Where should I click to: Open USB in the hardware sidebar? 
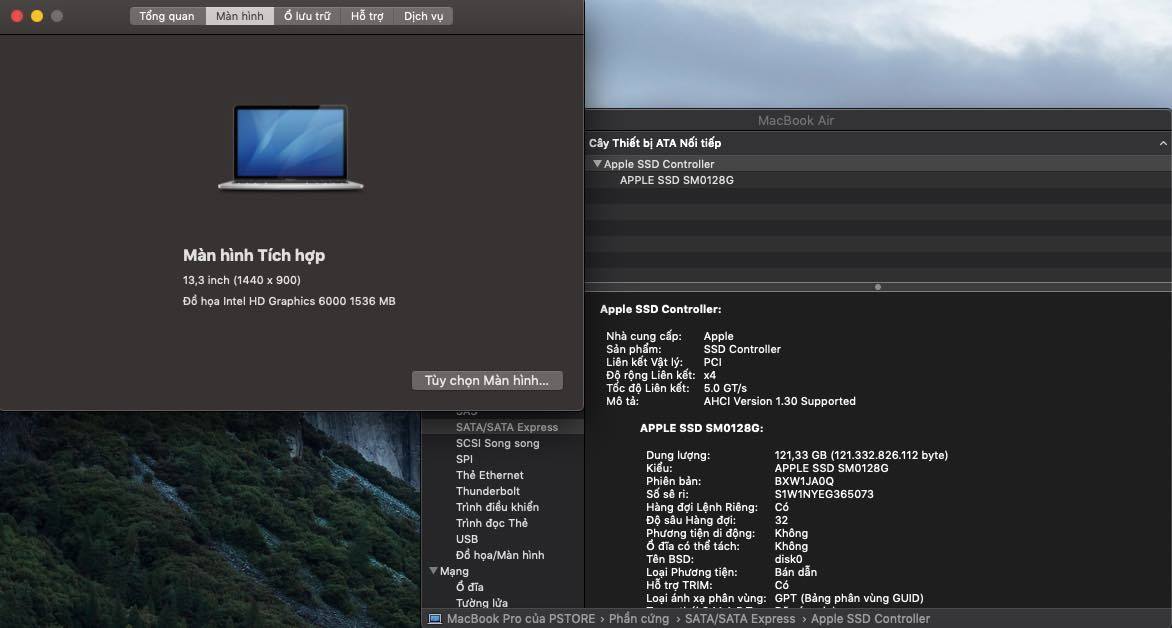pos(467,539)
